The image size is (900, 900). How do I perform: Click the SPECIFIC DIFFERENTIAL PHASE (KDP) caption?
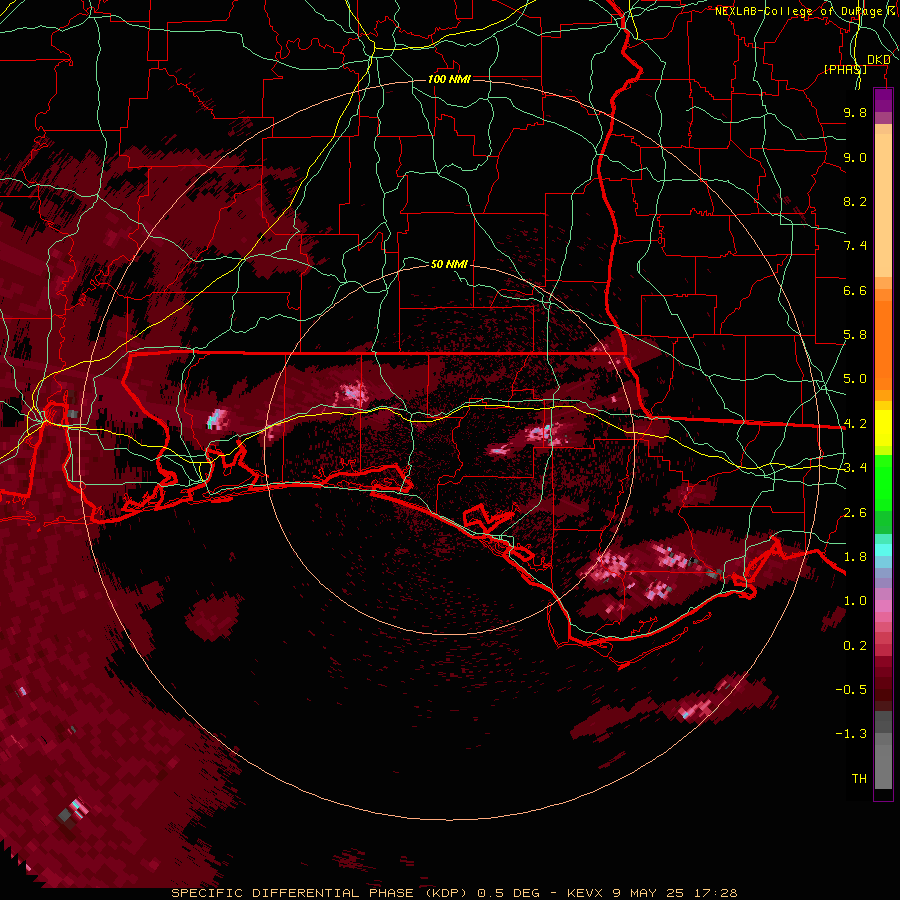point(319,893)
